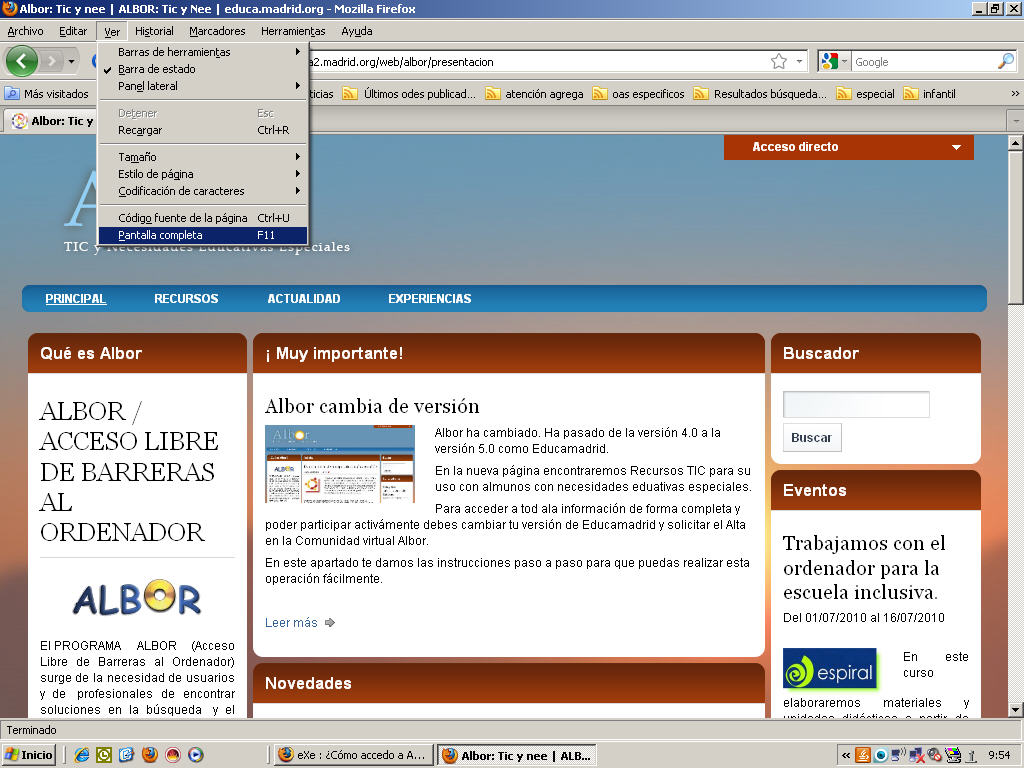Launch Internet Explorer from the quick launch
Viewport: 1024px width, 768px height.
(82, 755)
